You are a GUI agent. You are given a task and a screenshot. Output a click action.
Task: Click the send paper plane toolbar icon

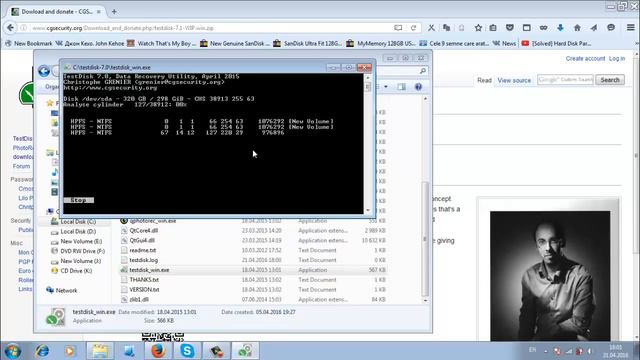click(x=594, y=28)
